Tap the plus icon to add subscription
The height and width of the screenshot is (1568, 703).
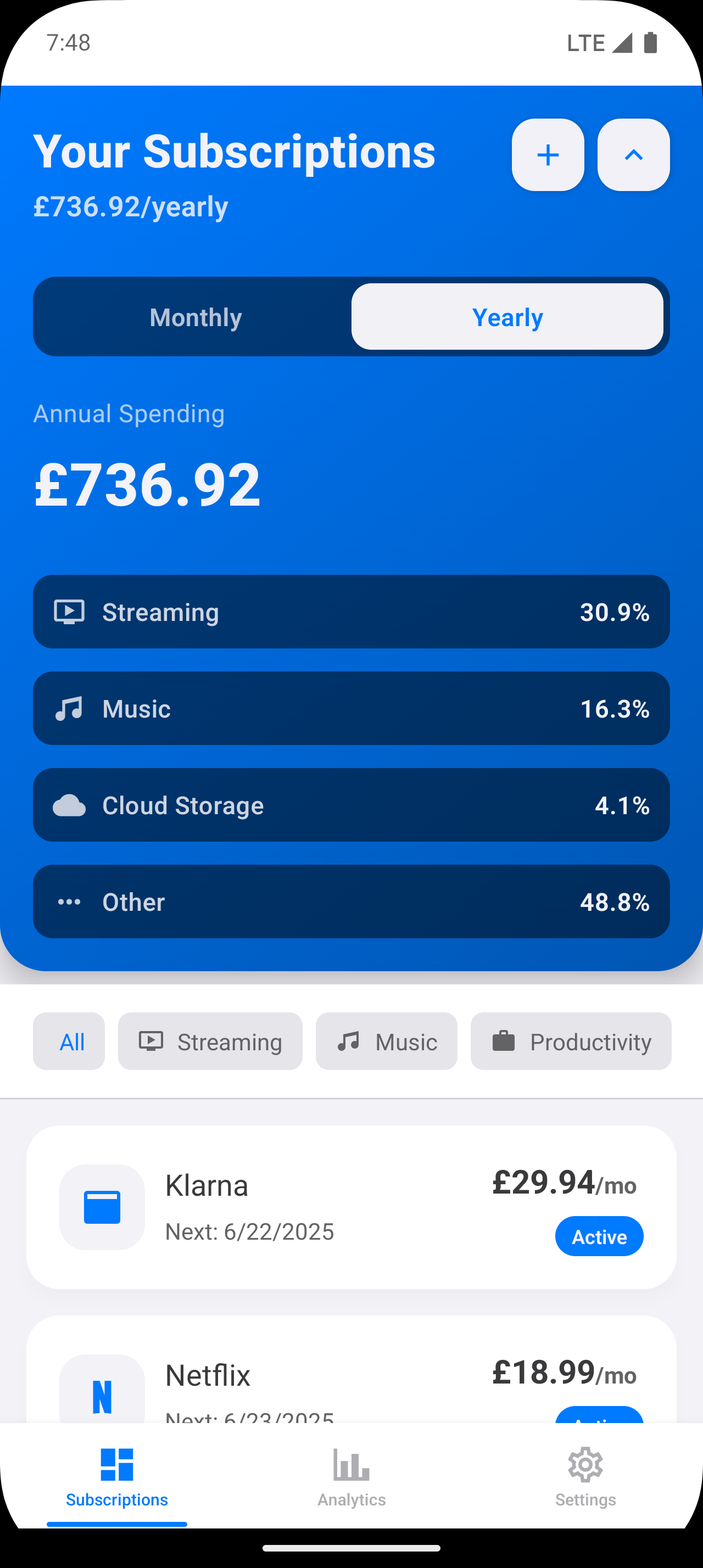[548, 155]
